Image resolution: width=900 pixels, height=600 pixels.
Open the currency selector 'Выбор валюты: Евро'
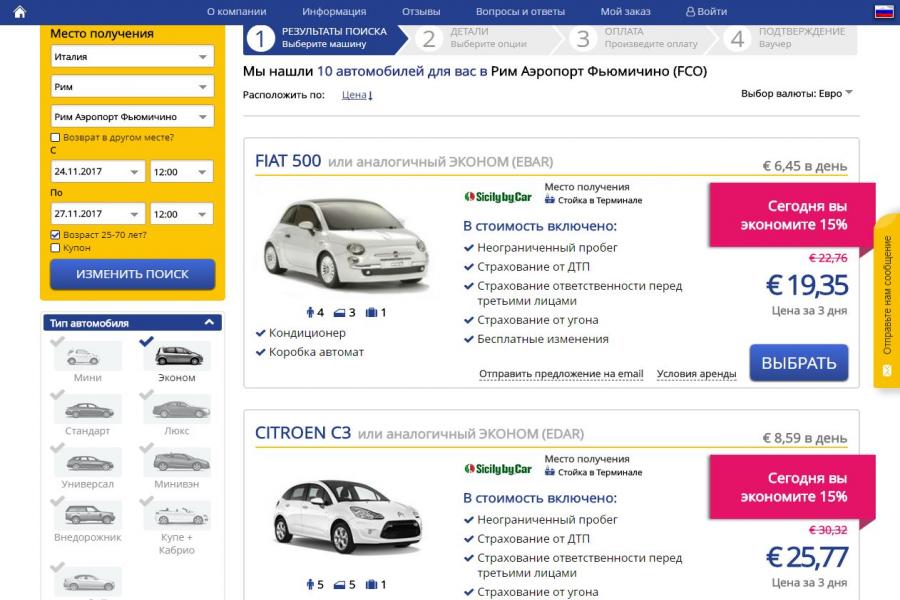tap(797, 94)
